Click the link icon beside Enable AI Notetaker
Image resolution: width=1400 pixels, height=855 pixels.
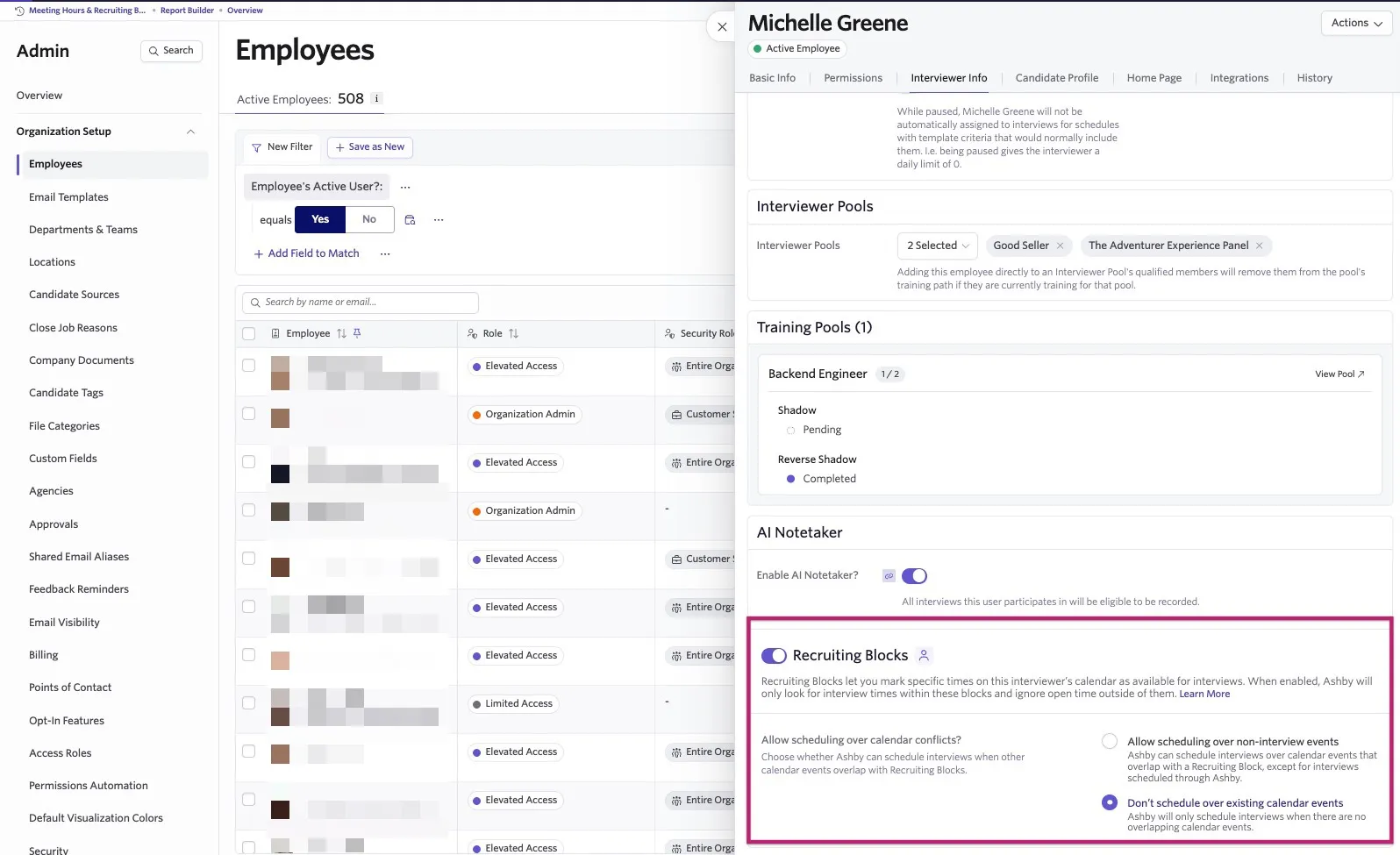pos(889,576)
